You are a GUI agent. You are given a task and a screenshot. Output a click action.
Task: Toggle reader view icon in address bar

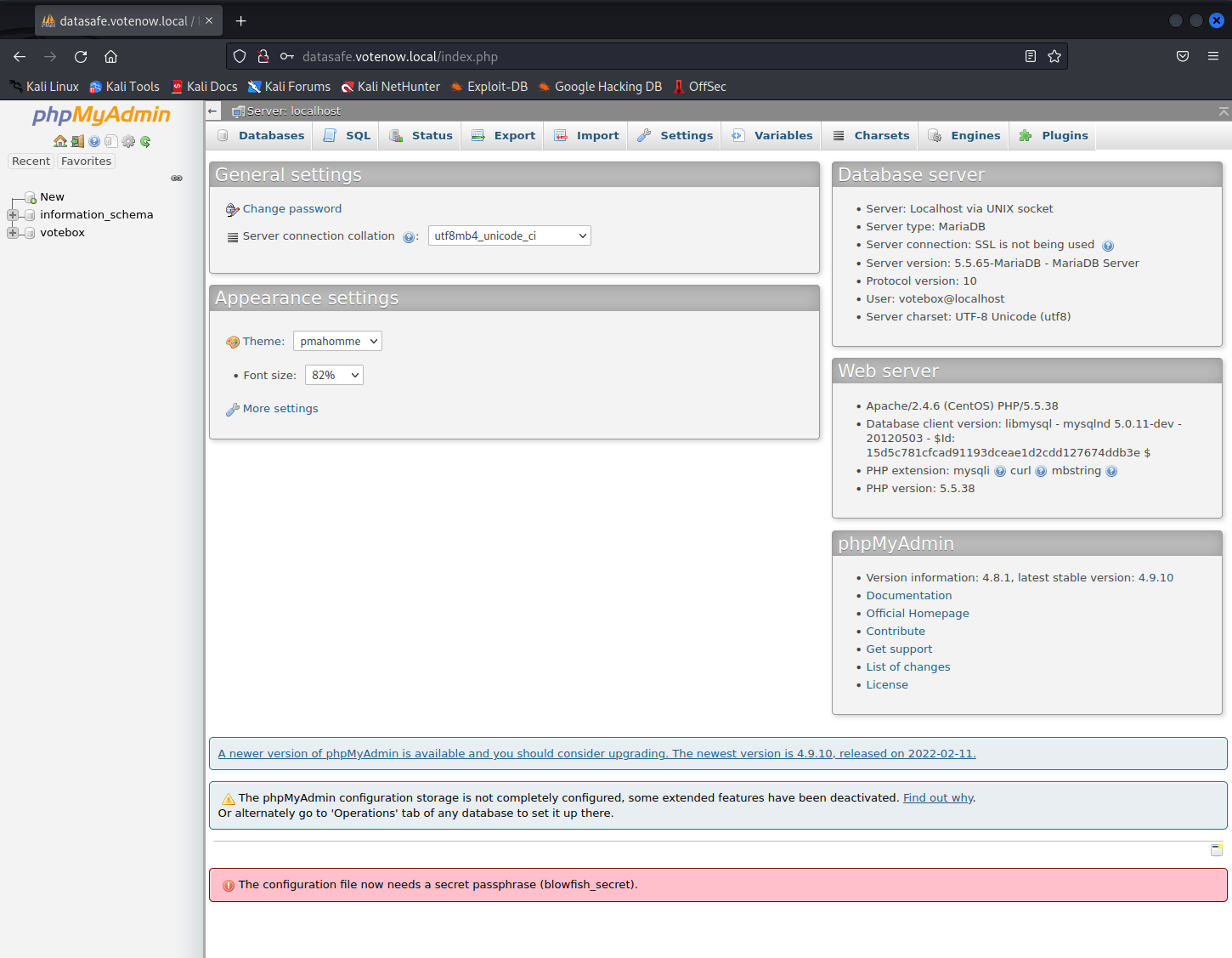tap(1031, 57)
